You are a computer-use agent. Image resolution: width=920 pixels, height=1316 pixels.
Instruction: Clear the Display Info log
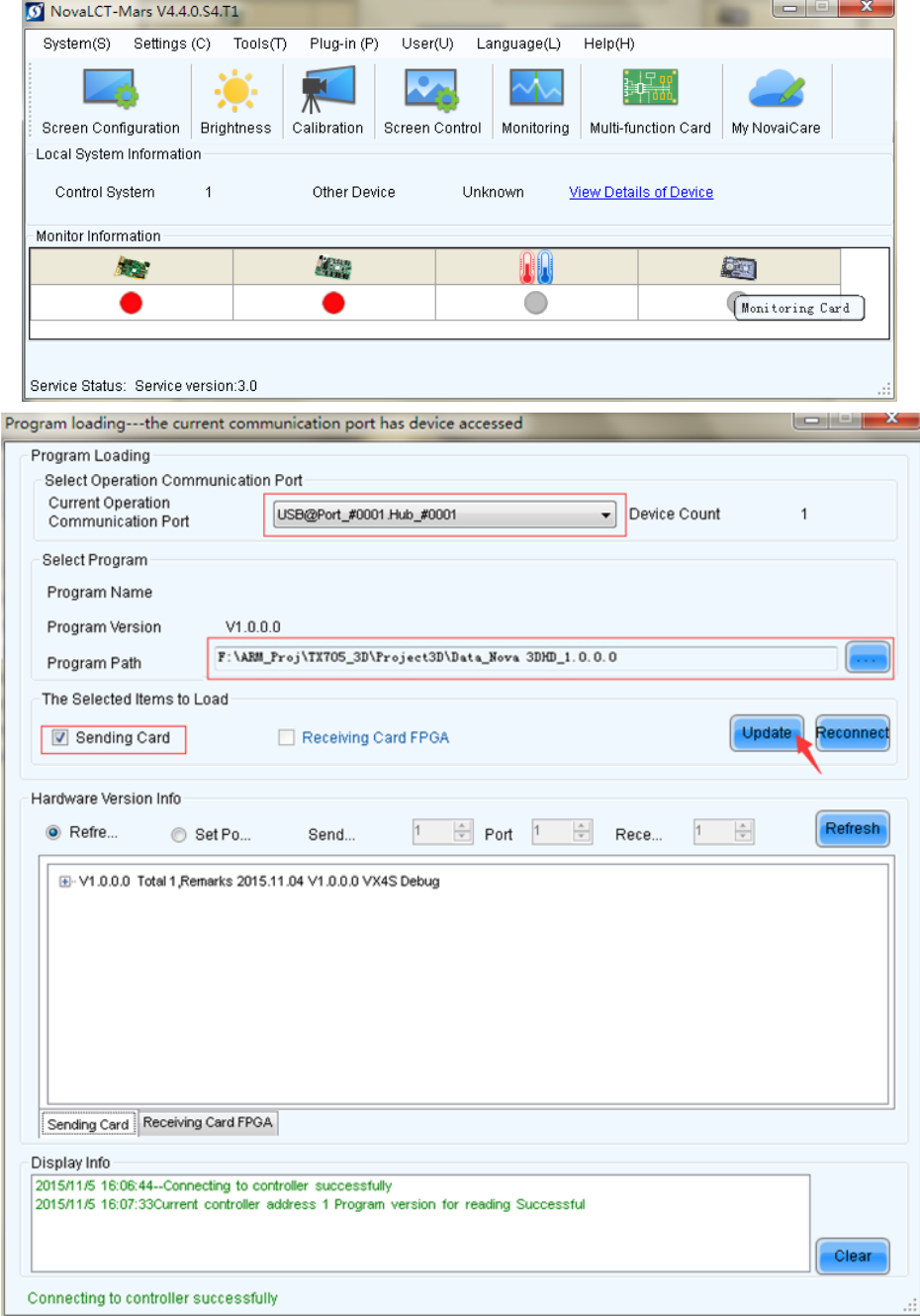click(x=853, y=1257)
